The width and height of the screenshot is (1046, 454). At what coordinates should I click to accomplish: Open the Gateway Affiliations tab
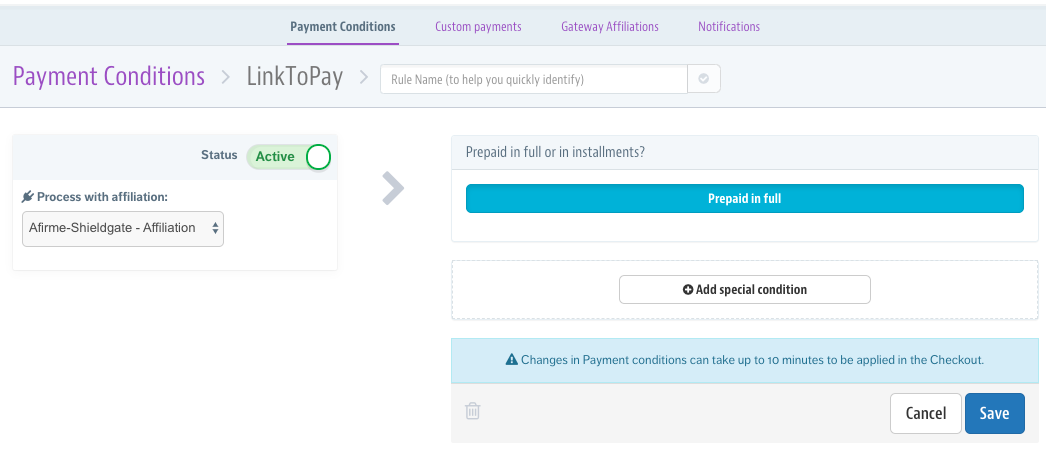point(610,27)
